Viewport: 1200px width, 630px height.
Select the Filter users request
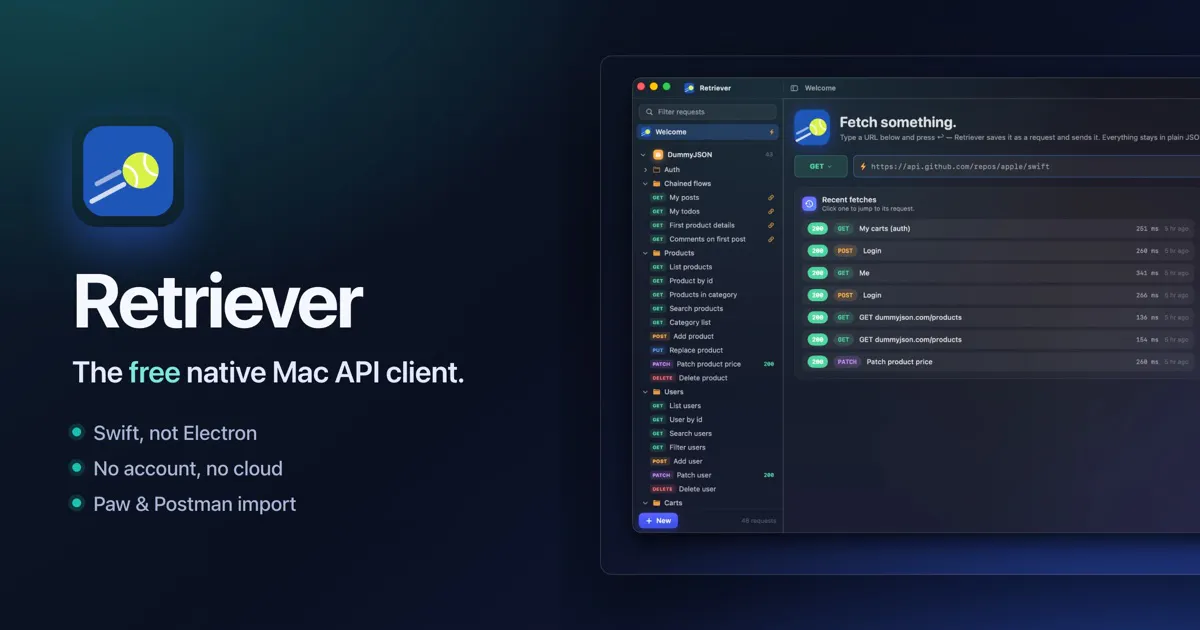(x=707, y=448)
